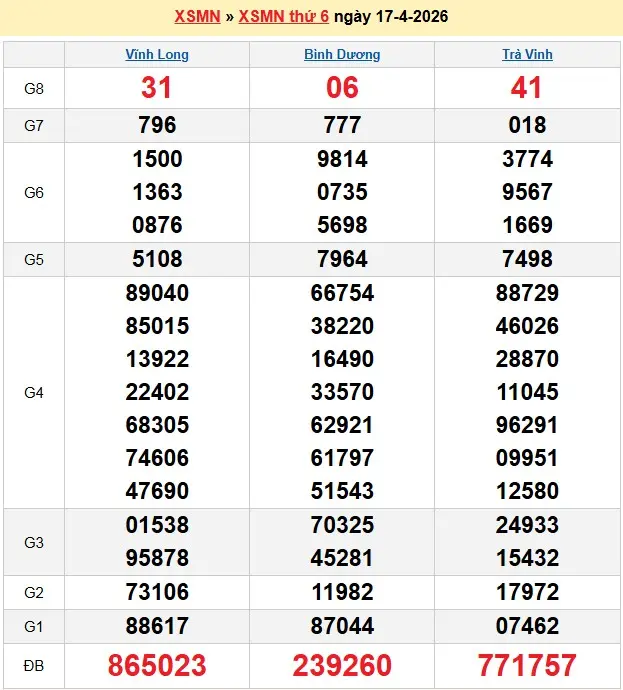This screenshot has height=690, width=623.
Task: Click the G8 result 06
Action: click(342, 88)
